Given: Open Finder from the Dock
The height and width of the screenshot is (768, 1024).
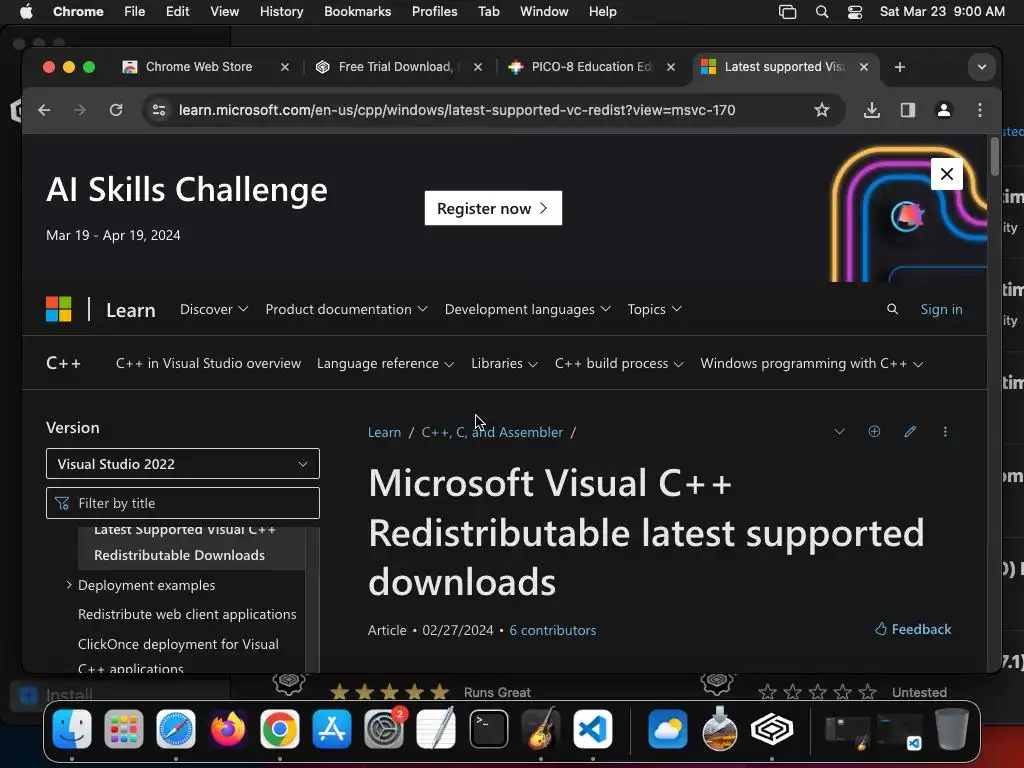Looking at the screenshot, I should pos(72,729).
